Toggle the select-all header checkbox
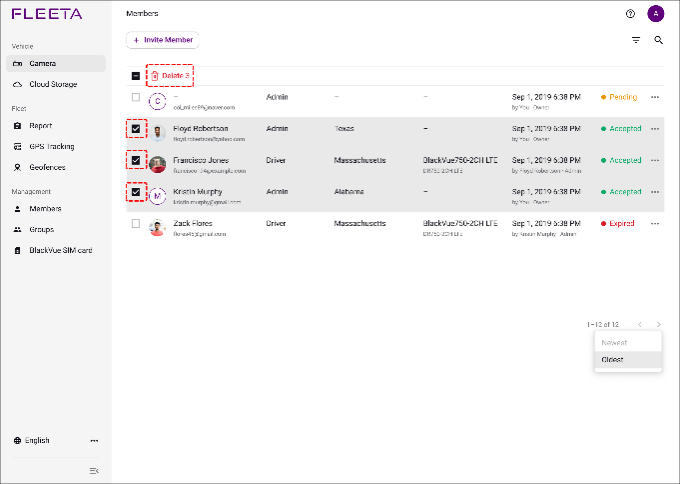The height and width of the screenshot is (484, 680). pos(136,76)
